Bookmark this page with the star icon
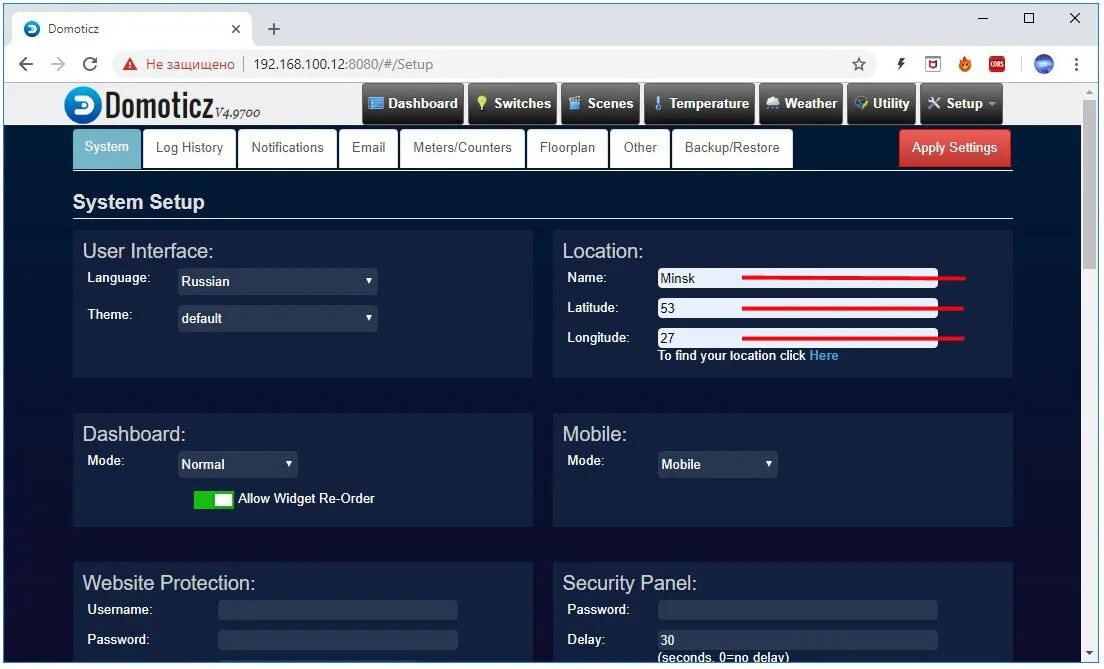This screenshot has height=669, width=1104. tap(858, 64)
